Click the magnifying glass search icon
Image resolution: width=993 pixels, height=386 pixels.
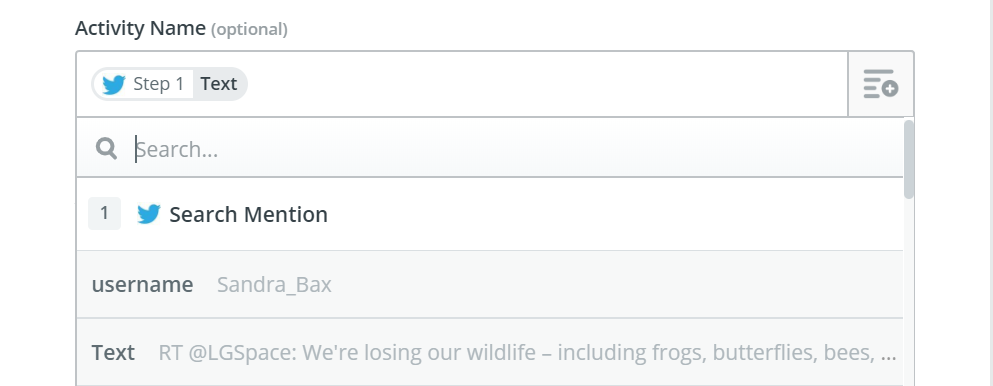pyautogui.click(x=106, y=149)
